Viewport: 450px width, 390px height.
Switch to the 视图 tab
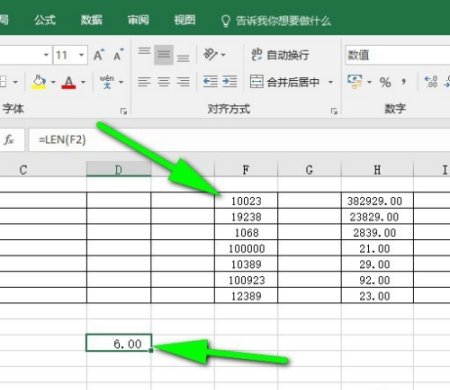pyautogui.click(x=185, y=20)
